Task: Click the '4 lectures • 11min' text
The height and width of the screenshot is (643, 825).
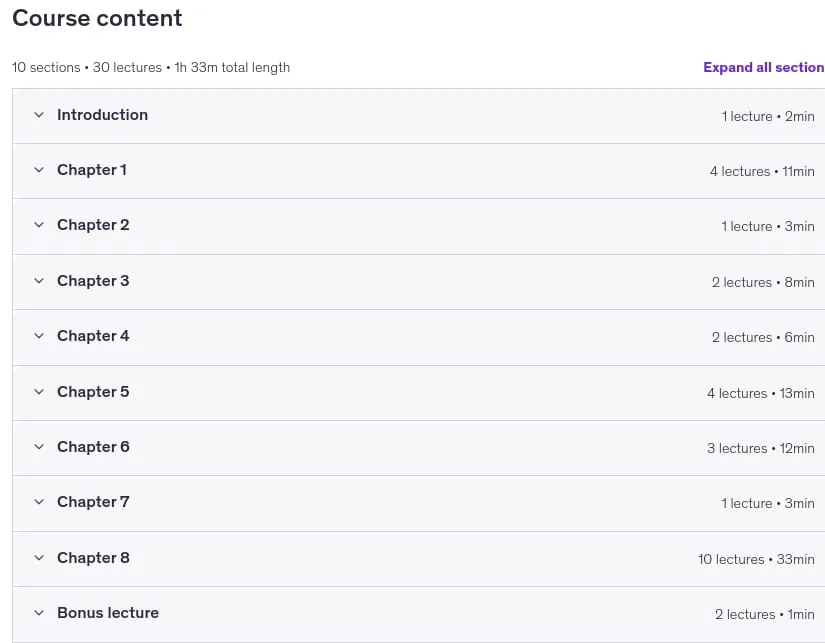Action: click(x=762, y=171)
